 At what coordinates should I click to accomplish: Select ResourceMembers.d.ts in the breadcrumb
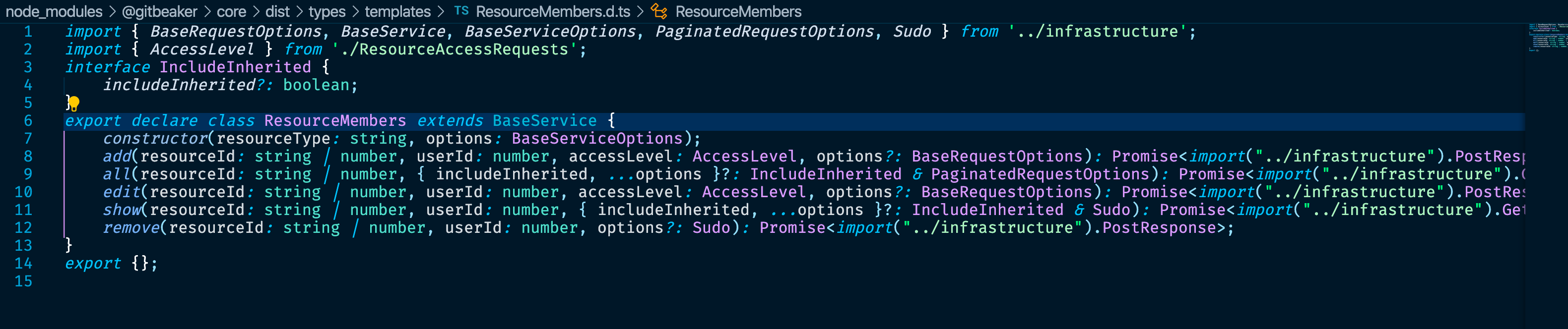pyautogui.click(x=551, y=11)
